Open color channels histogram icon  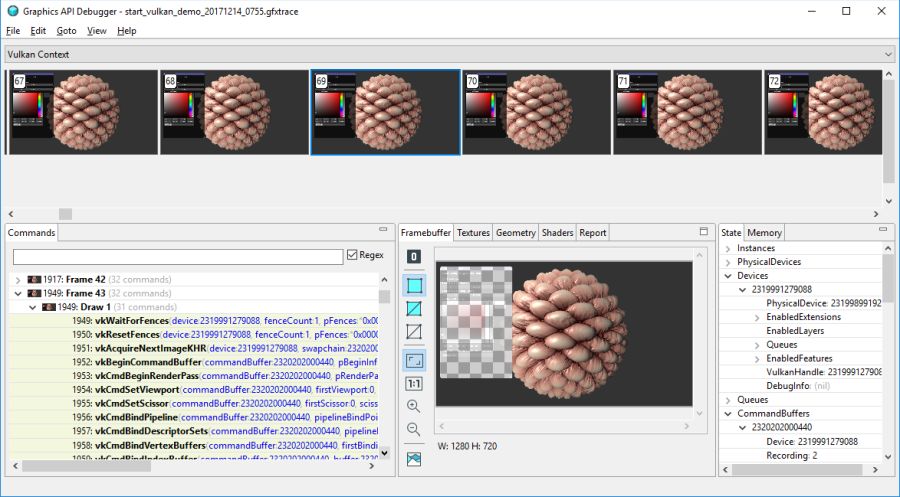pos(414,459)
